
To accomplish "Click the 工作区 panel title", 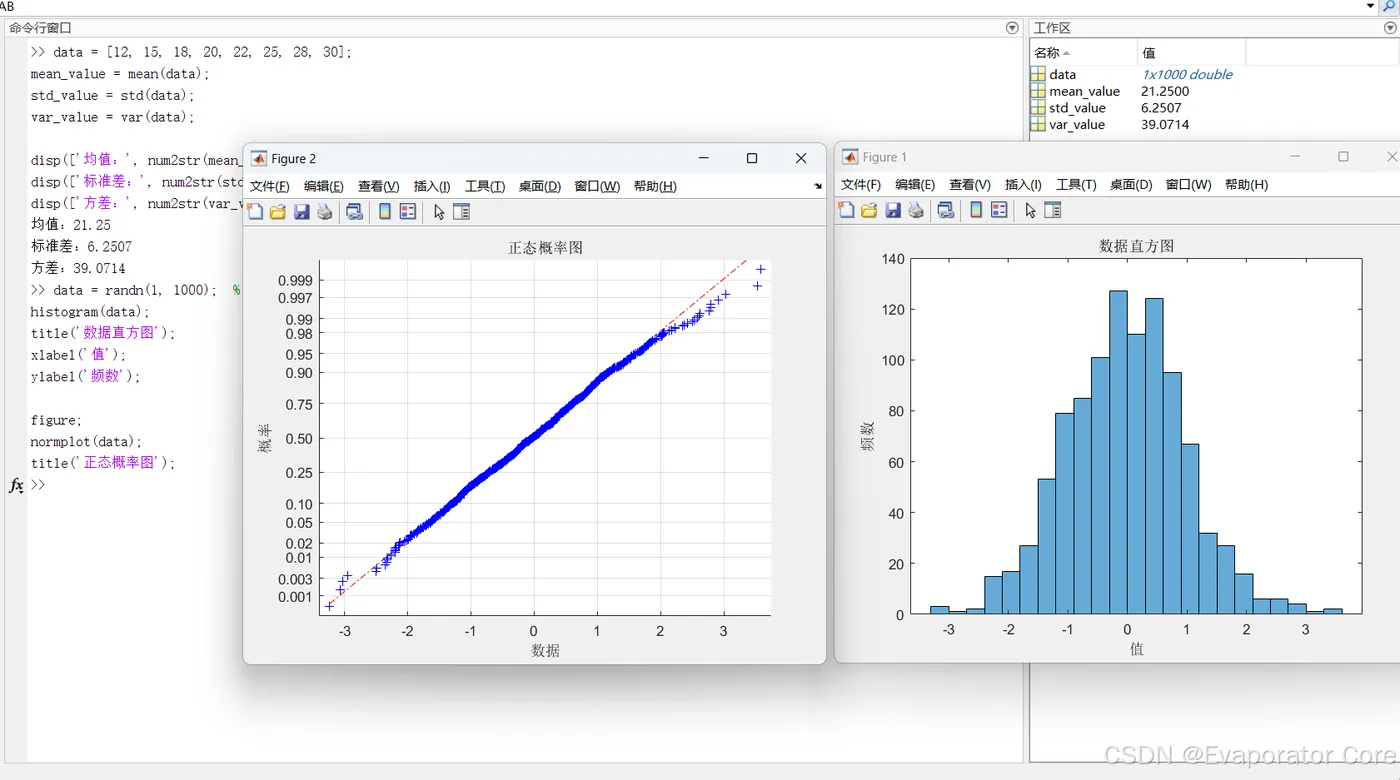I will pos(1052,28).
